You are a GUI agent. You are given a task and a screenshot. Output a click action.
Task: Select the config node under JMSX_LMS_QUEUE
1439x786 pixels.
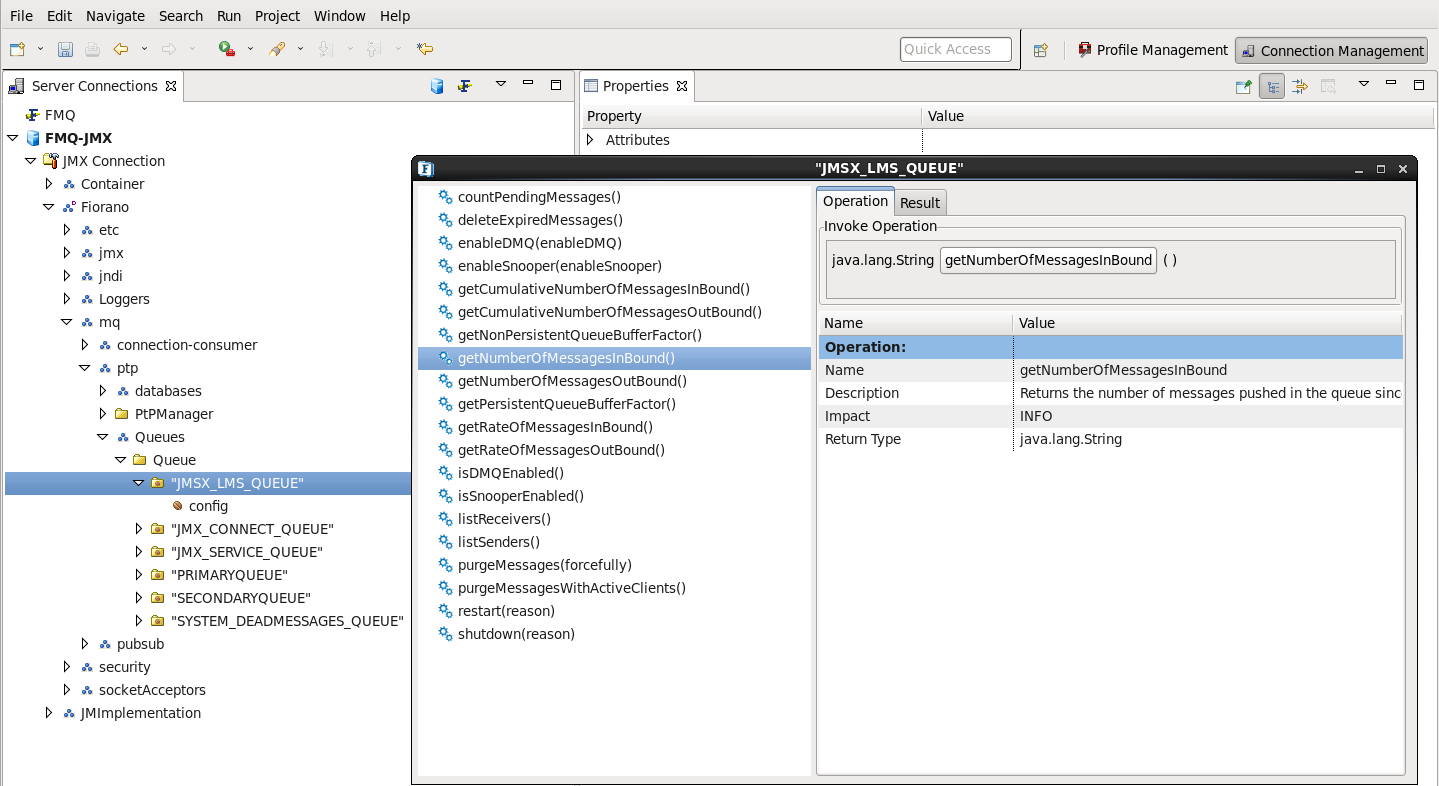(x=208, y=506)
